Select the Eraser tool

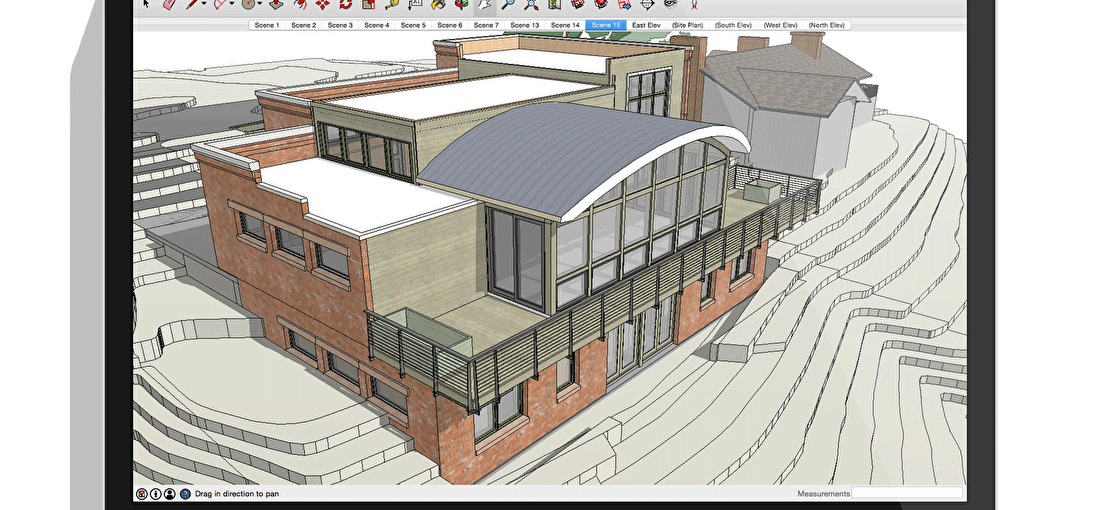point(168,4)
